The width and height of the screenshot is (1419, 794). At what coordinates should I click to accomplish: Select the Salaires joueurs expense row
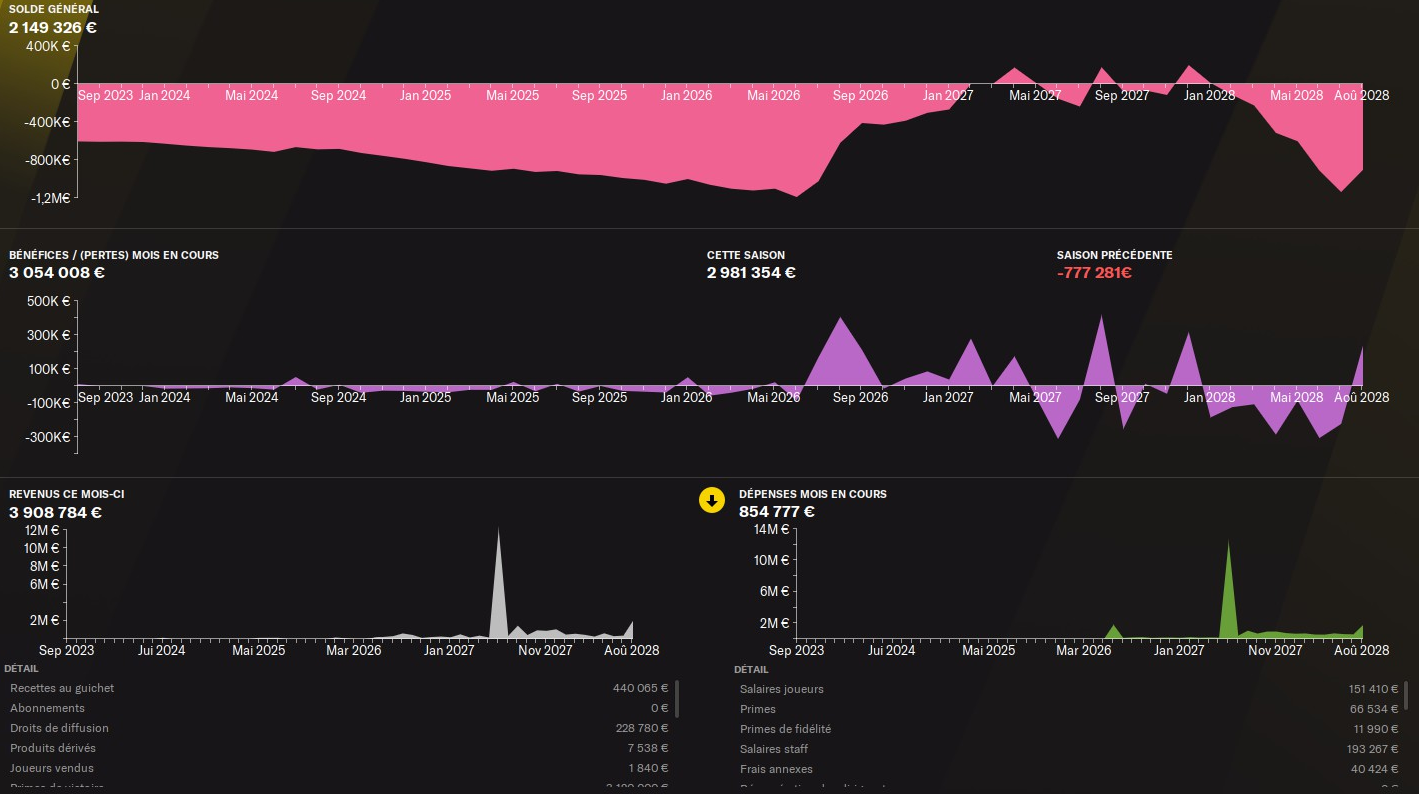[x=1068, y=689]
